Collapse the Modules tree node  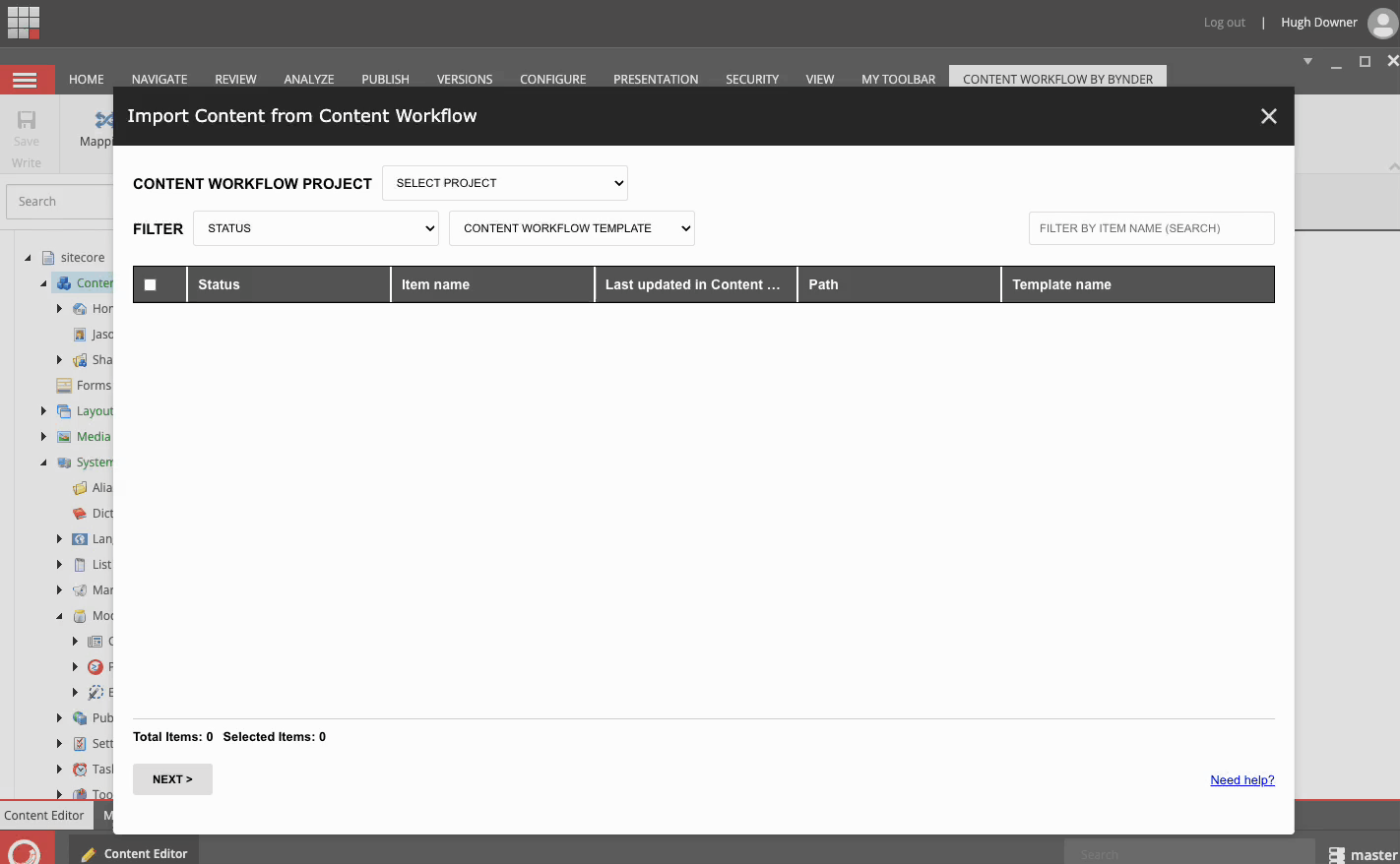tap(59, 616)
